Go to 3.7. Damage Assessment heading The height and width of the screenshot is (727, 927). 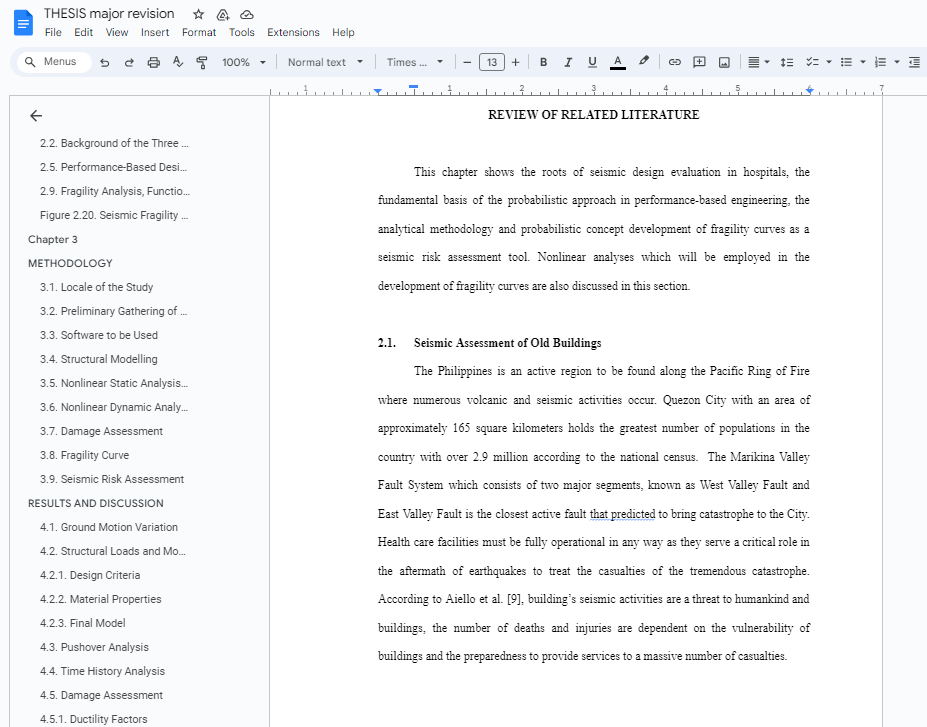pos(101,431)
